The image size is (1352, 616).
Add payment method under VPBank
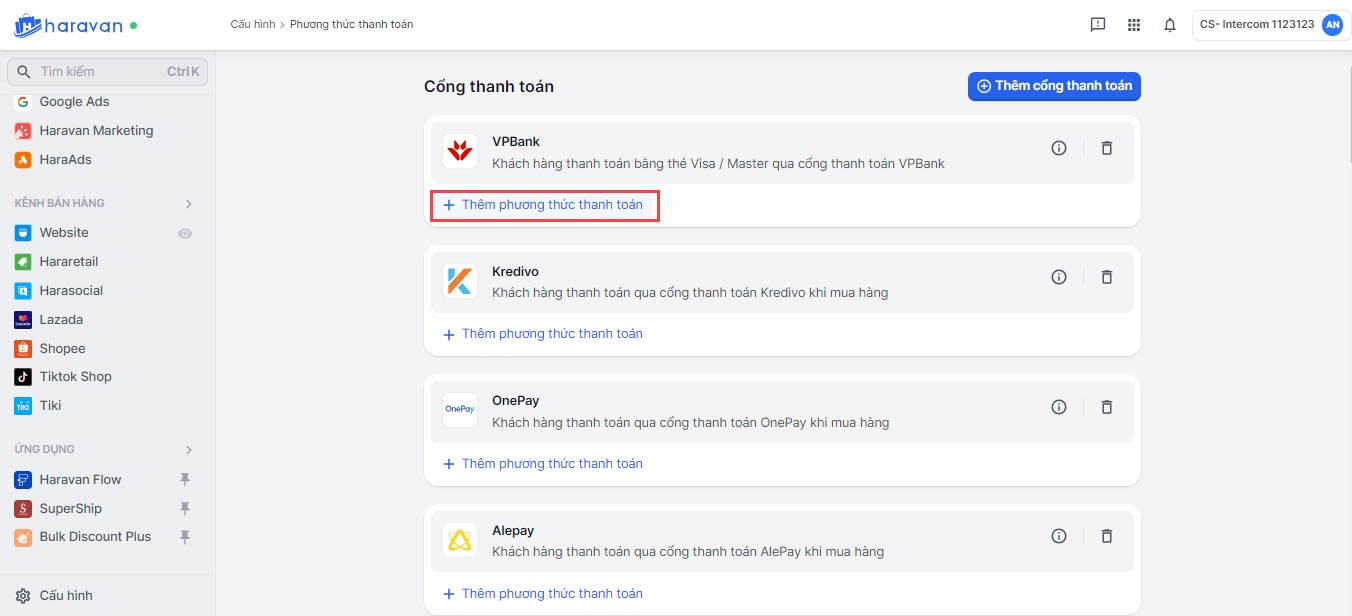point(544,205)
